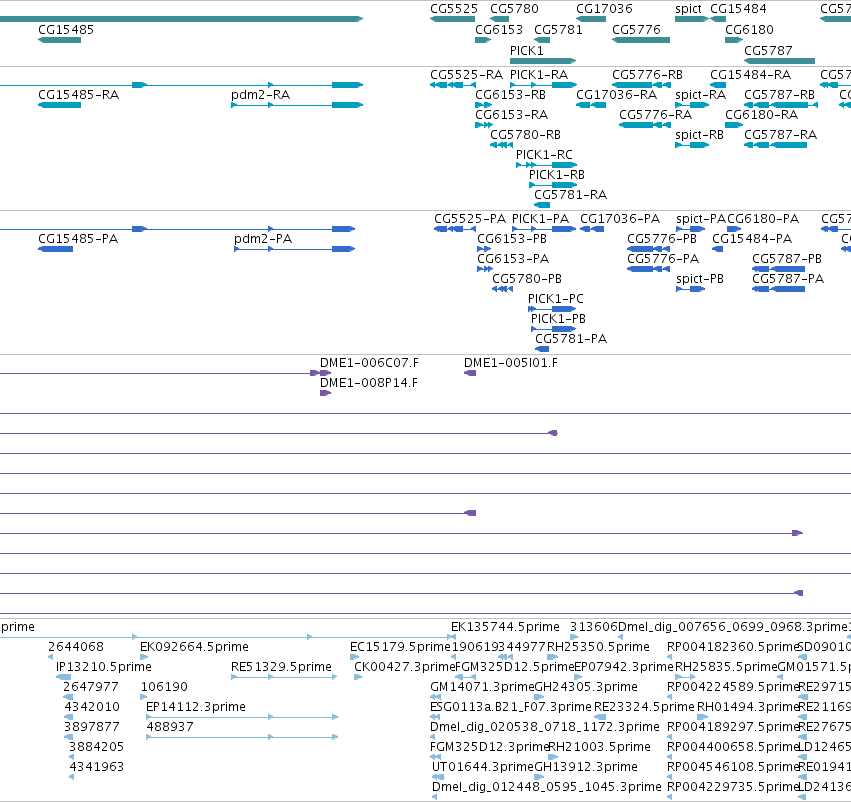This screenshot has height=802, width=851.
Task: Click the pdm2-RA transcript label
Action: coord(261,94)
